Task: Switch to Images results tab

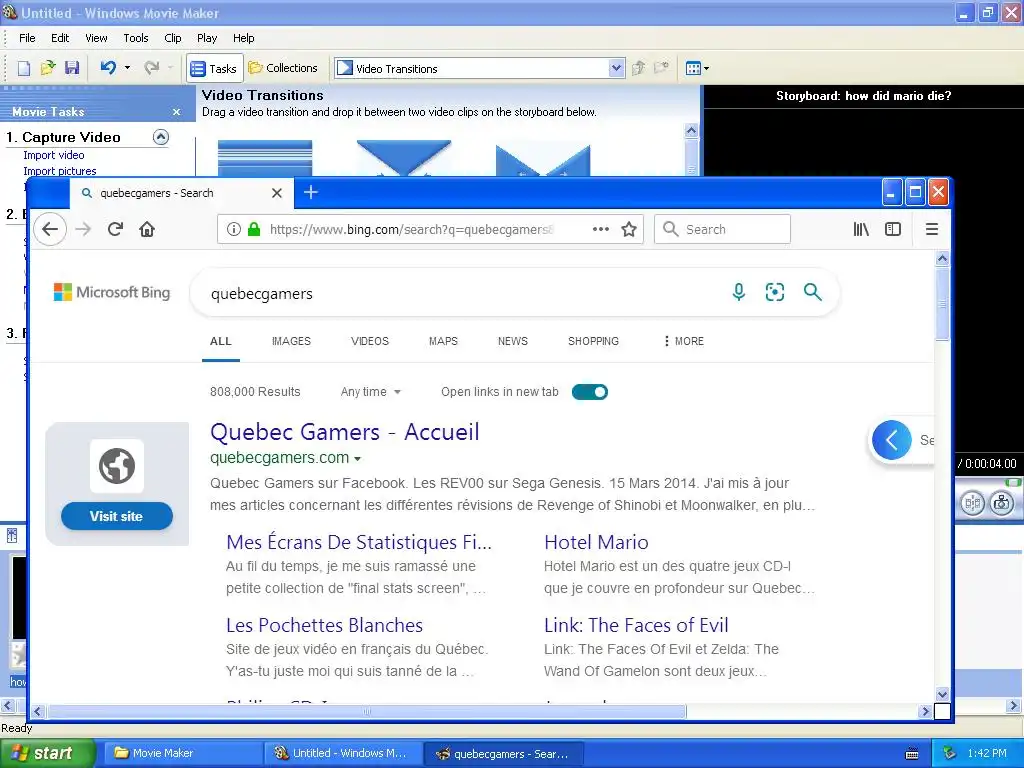Action: tap(291, 341)
